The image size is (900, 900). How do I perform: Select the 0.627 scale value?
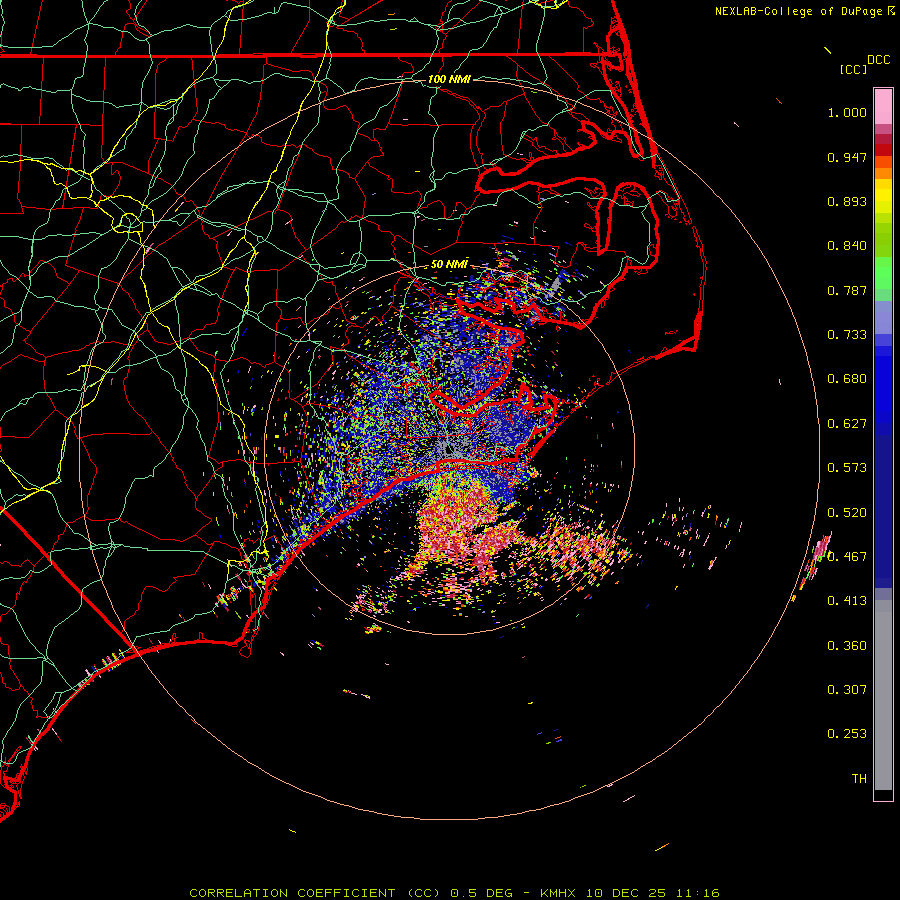pyautogui.click(x=847, y=424)
